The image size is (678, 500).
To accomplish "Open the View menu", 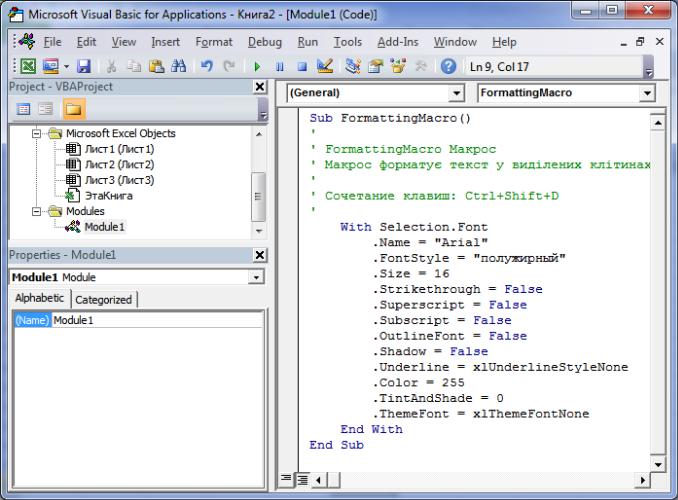I will pos(124,42).
